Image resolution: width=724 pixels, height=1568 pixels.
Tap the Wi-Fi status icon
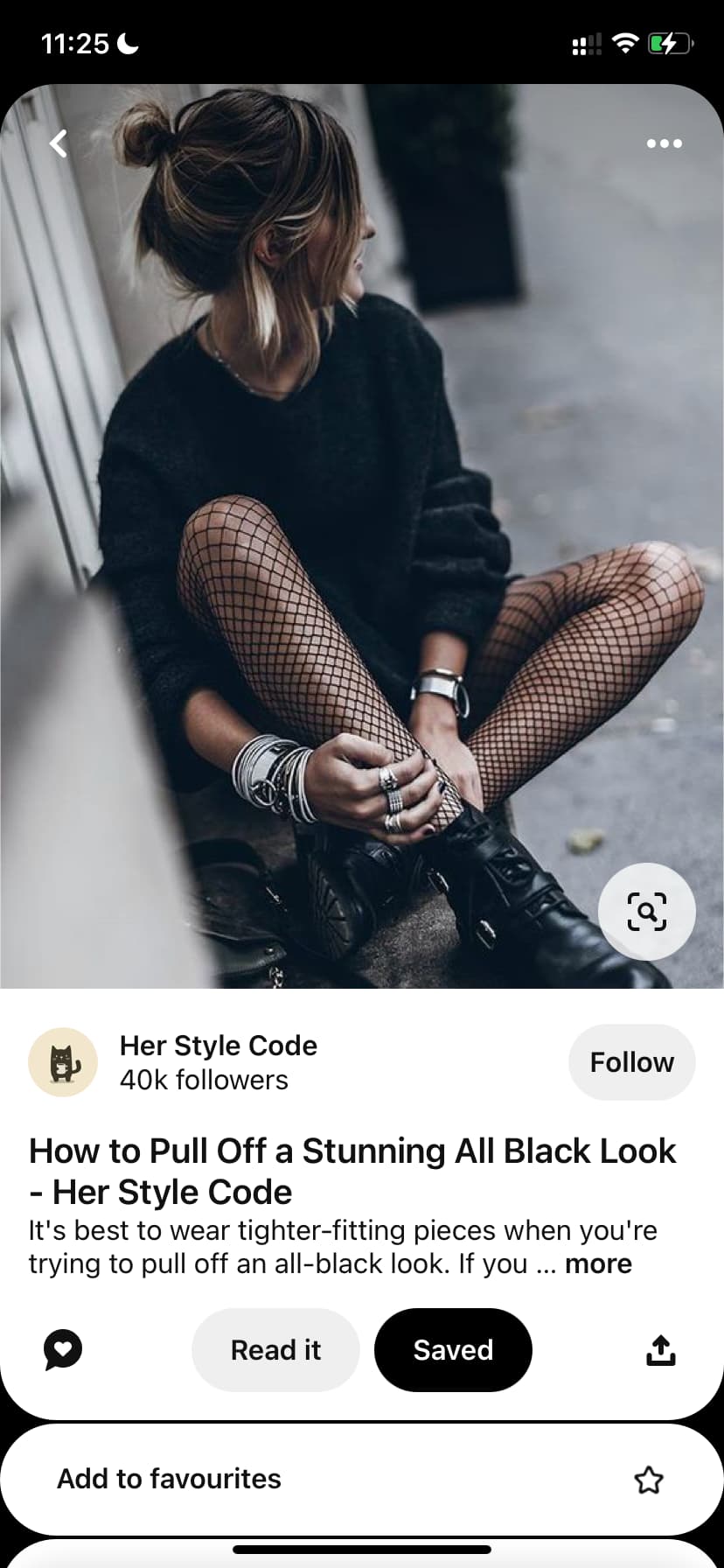(624, 43)
